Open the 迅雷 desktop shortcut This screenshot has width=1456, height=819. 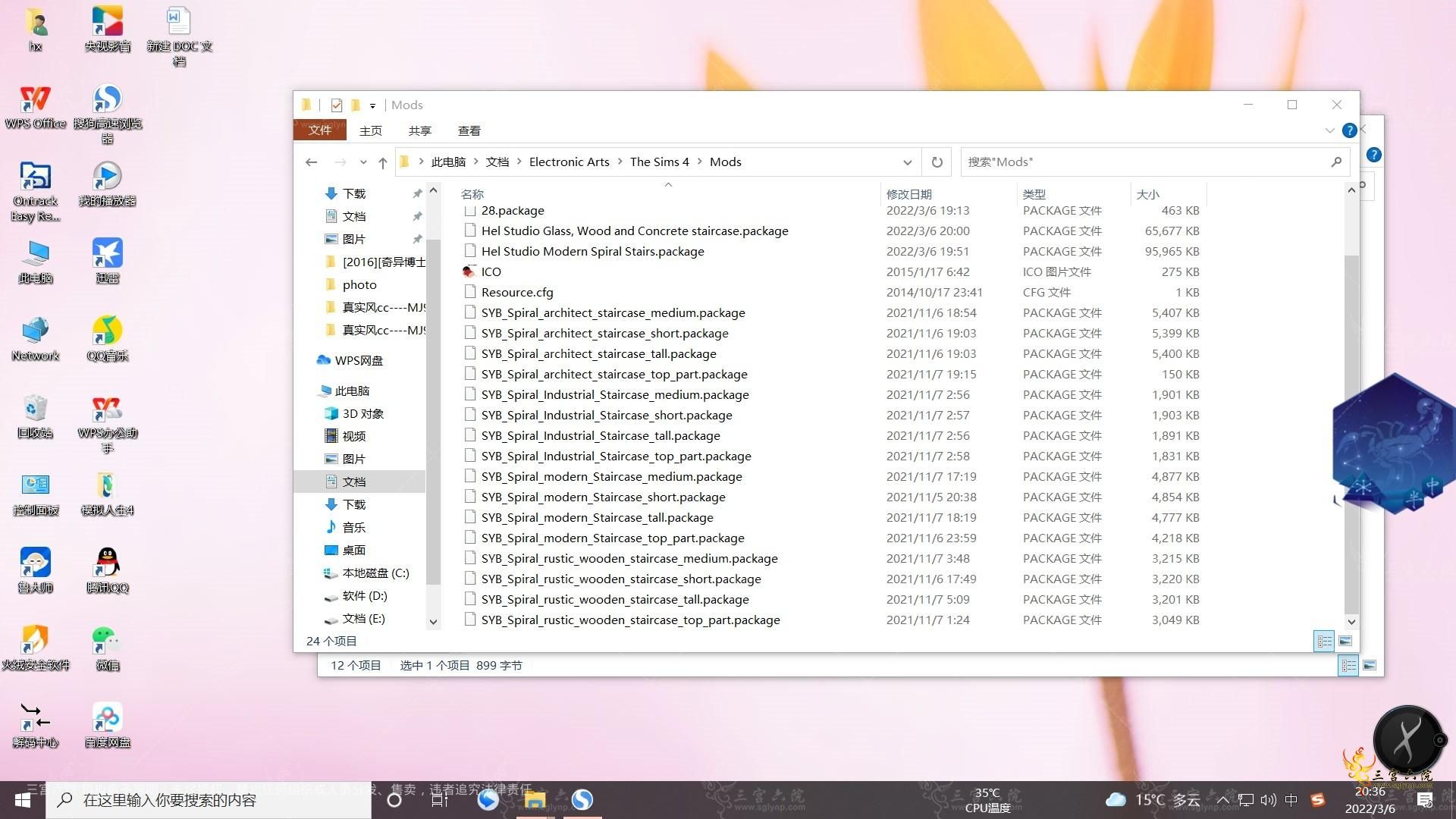coord(107,259)
